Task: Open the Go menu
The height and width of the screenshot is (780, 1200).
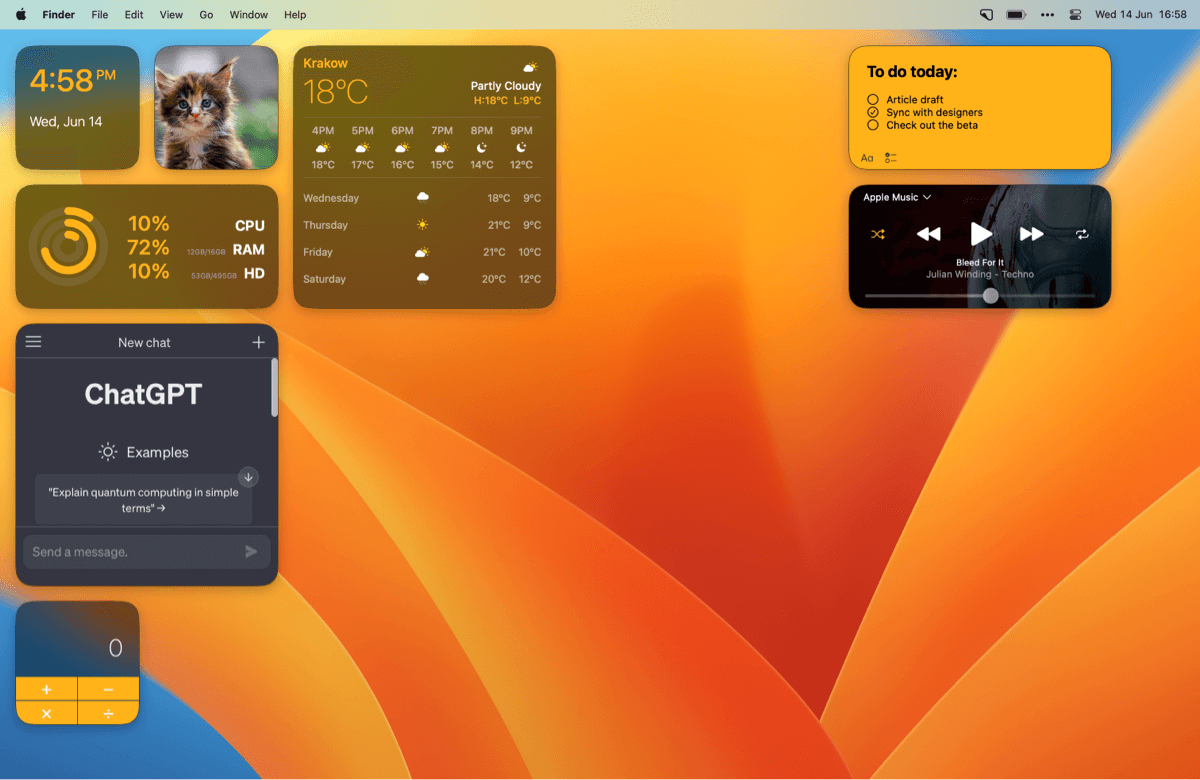Action: point(206,15)
